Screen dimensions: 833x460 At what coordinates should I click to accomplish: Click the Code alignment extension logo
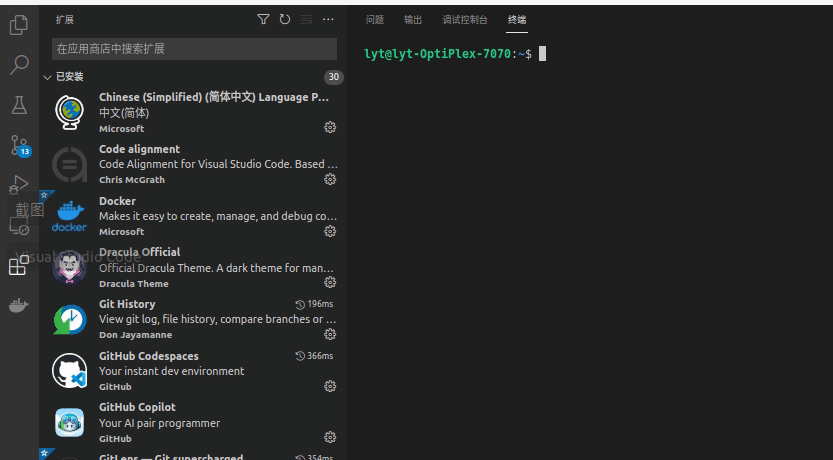[70, 164]
